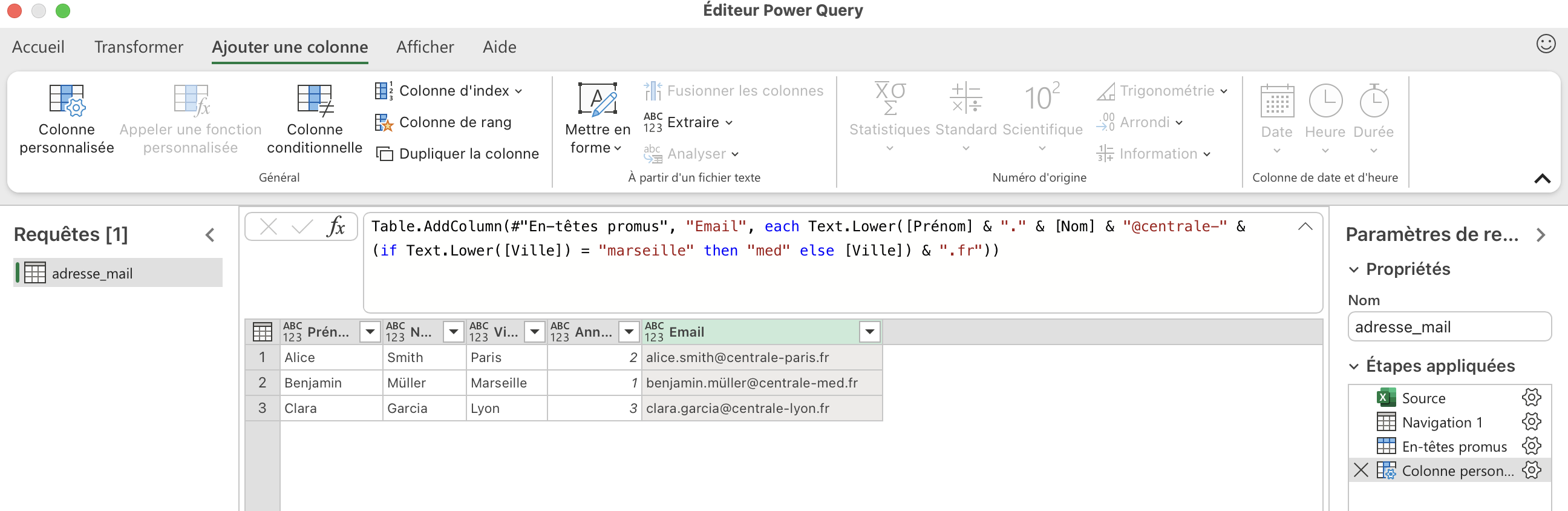Open filter dropdown of Ann... column
The width and height of the screenshot is (1568, 511).
tap(629, 332)
